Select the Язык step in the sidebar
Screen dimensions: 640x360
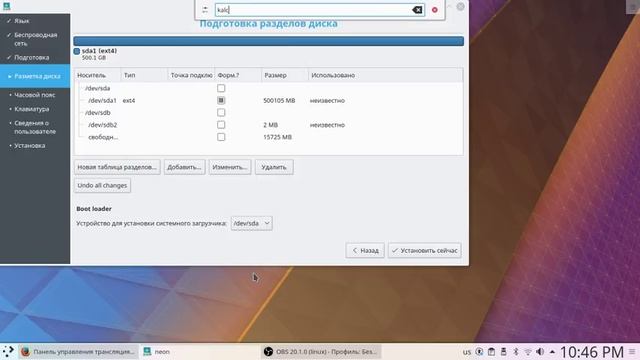(x=22, y=21)
